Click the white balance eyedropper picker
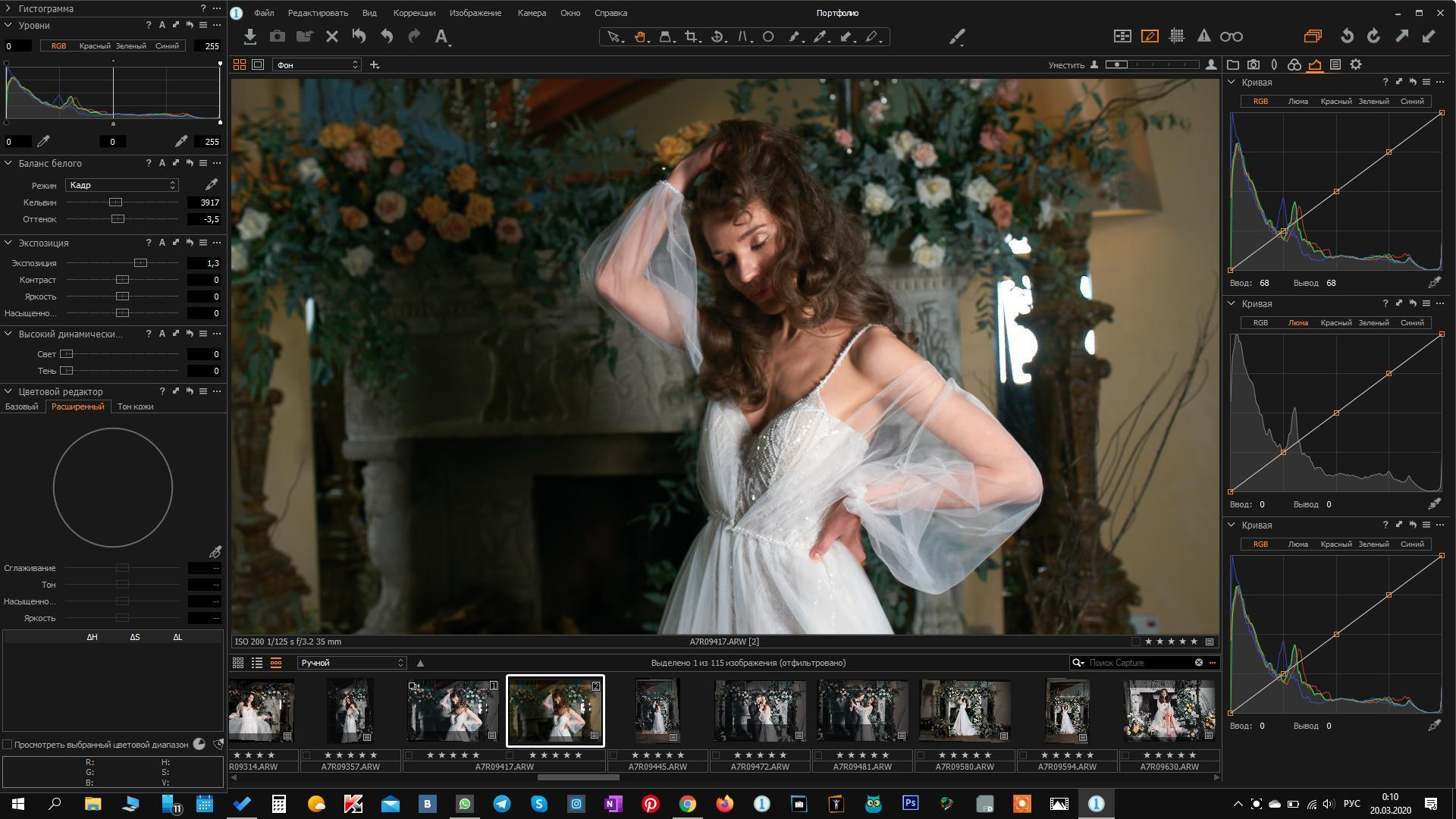 pyautogui.click(x=212, y=184)
